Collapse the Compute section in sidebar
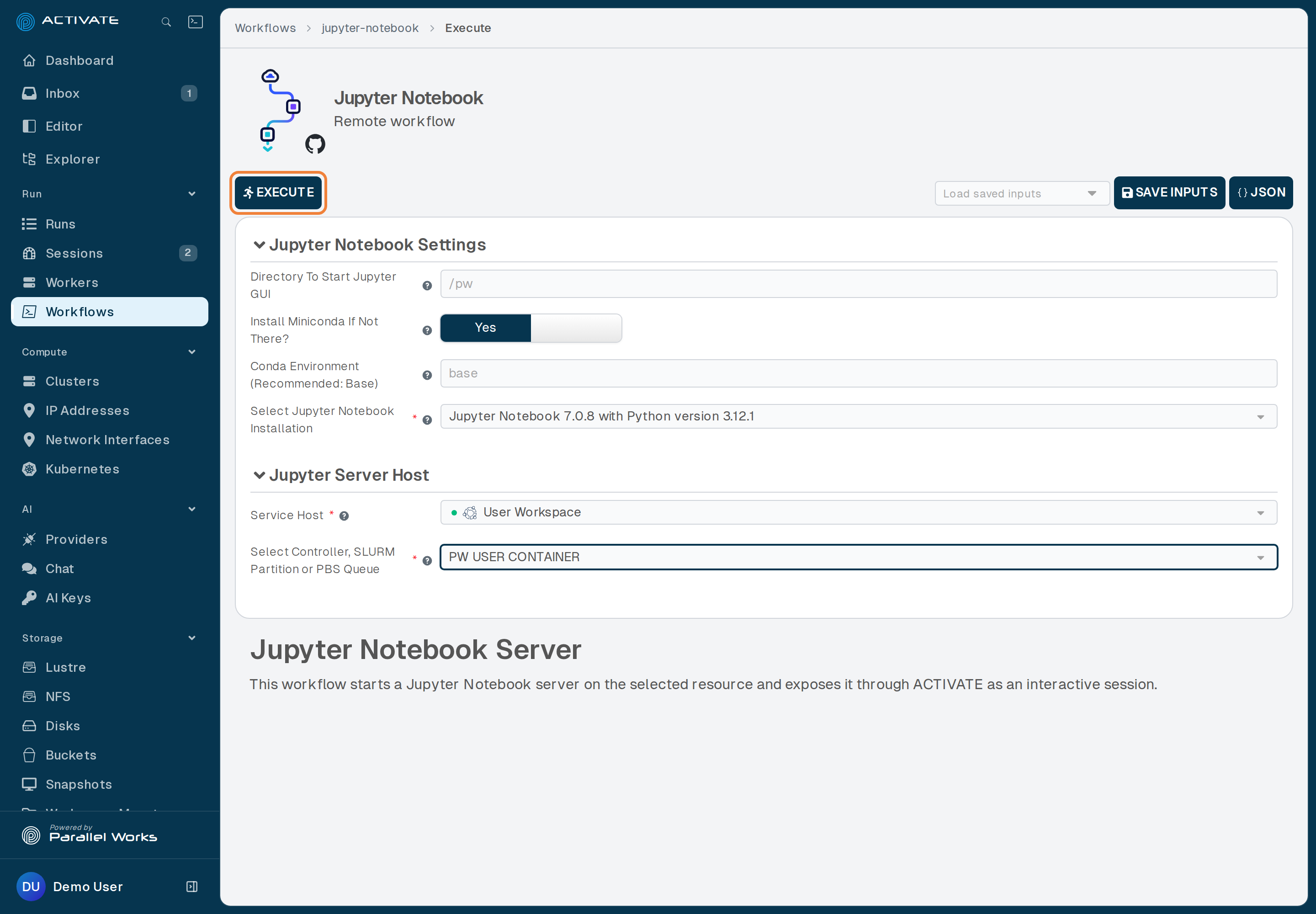Image resolution: width=1316 pixels, height=914 pixels. coord(192,351)
